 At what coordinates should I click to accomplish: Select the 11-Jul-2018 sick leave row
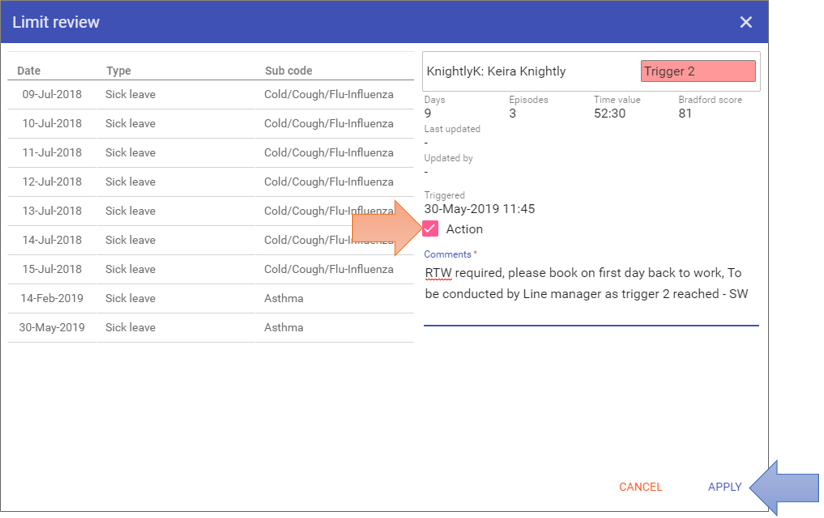[210, 153]
